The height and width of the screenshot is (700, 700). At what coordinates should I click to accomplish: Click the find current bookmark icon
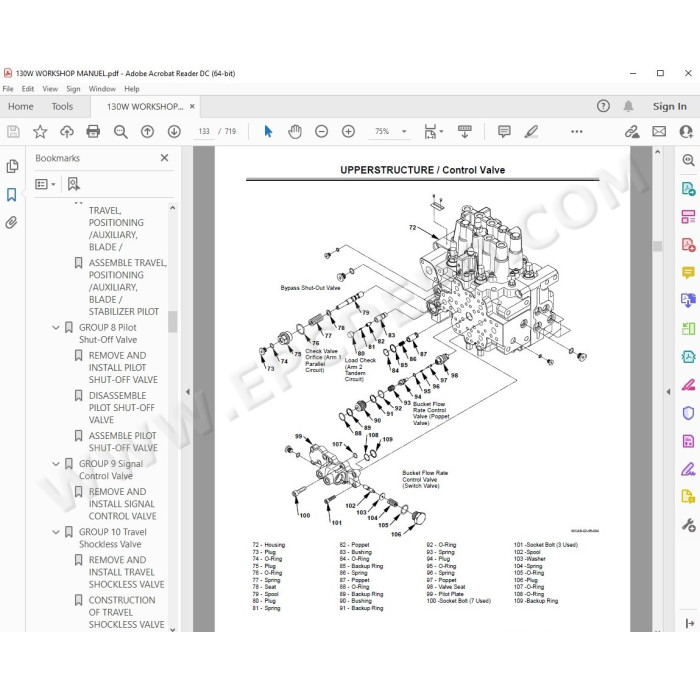(74, 184)
